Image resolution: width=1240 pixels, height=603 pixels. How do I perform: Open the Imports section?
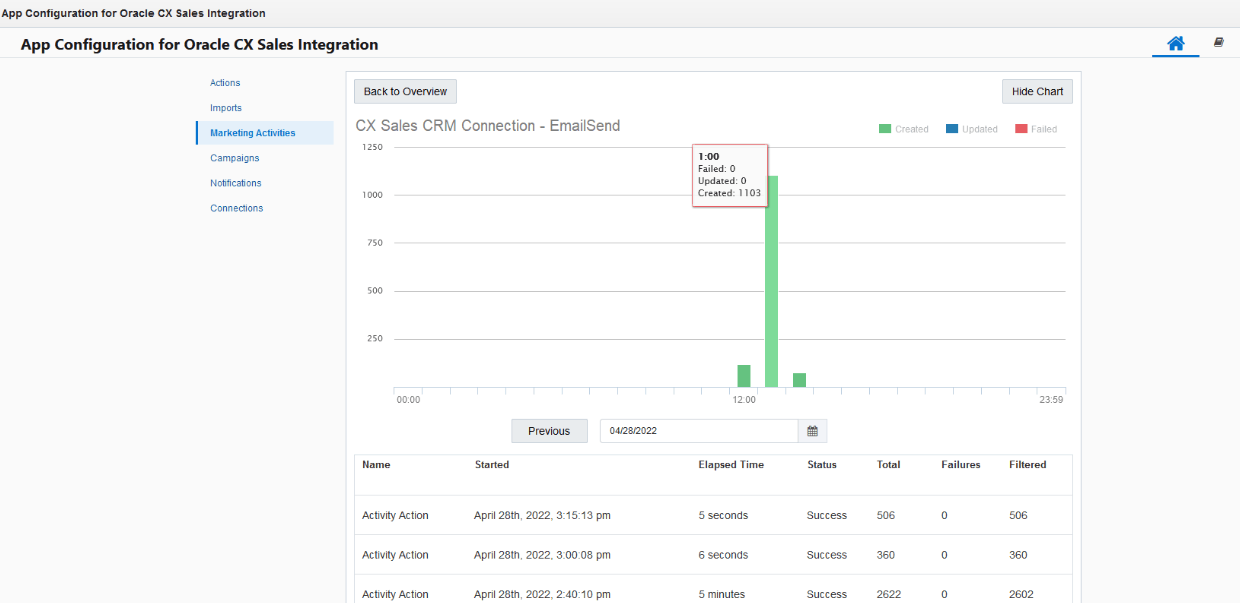click(226, 107)
